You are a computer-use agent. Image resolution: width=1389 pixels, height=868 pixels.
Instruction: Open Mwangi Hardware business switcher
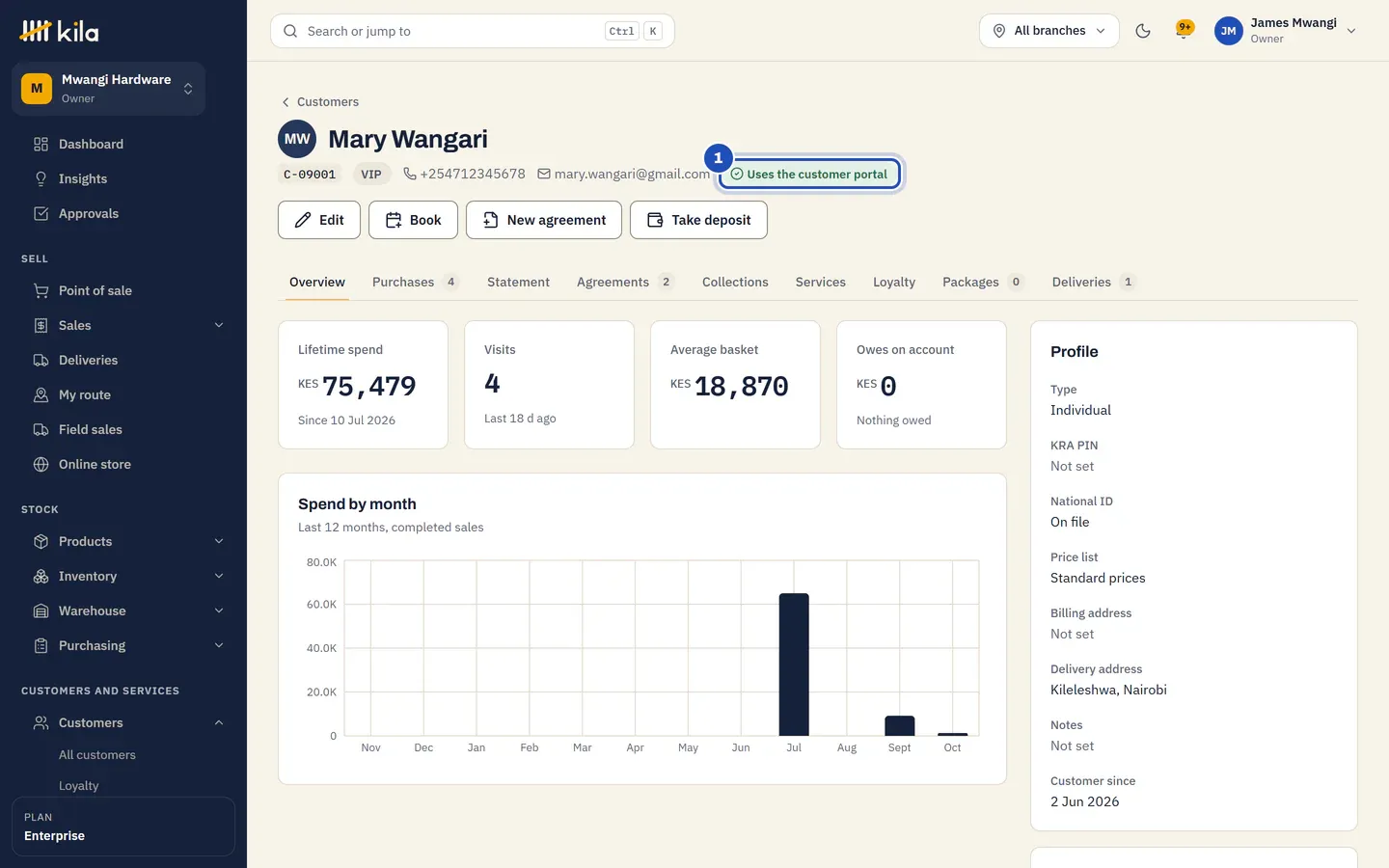(108, 89)
